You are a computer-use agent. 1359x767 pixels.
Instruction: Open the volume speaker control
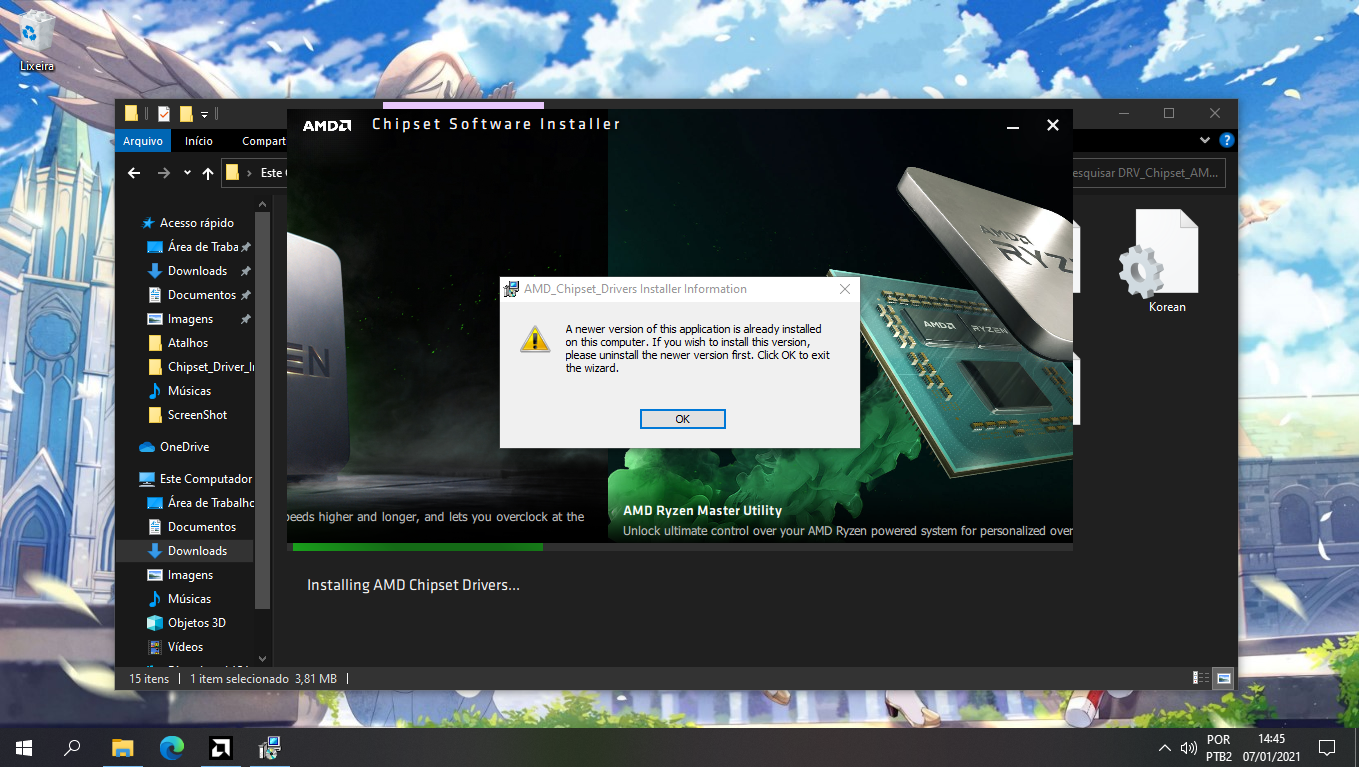point(1189,748)
